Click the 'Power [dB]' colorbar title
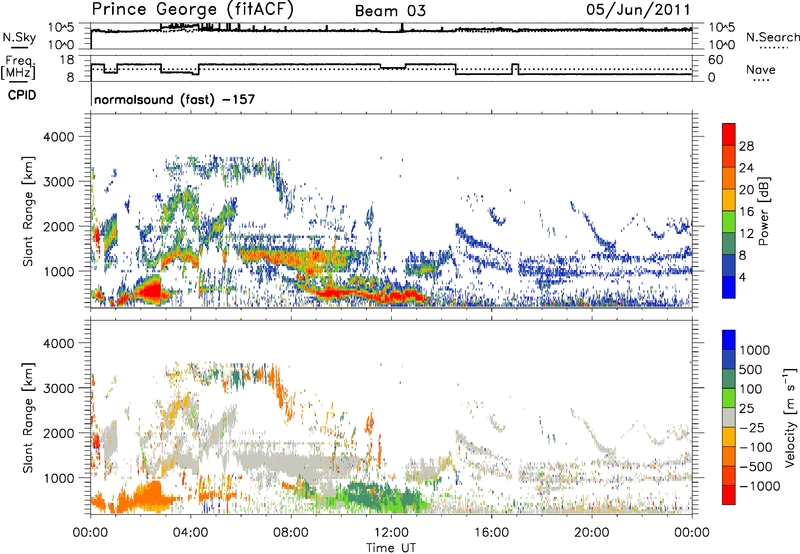 tap(763, 211)
